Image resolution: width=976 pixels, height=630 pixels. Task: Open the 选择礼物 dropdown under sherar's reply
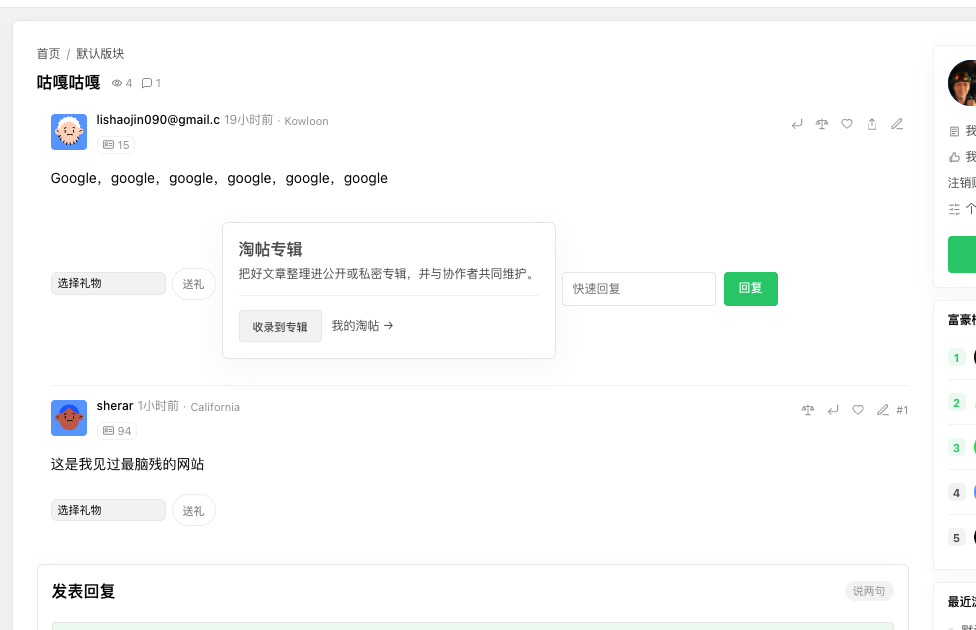108,510
